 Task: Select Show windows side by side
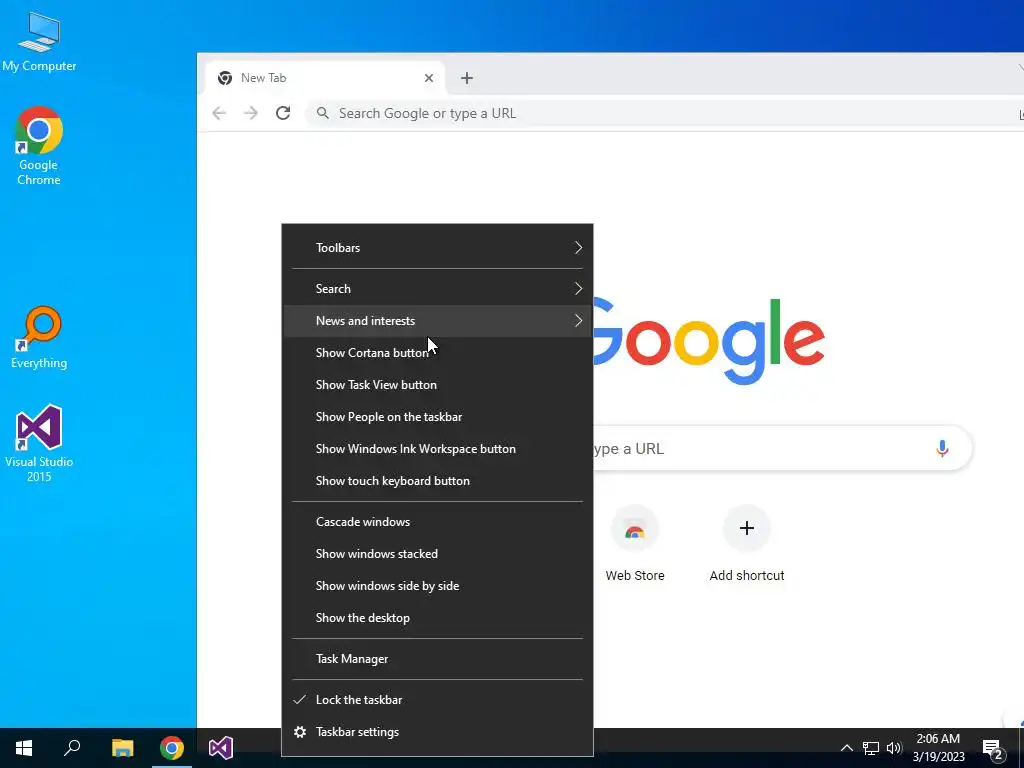(437, 586)
